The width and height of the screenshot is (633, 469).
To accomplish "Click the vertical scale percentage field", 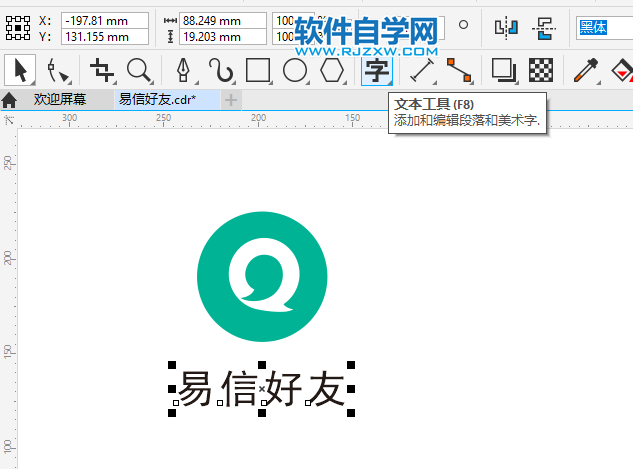I will [x=293, y=37].
